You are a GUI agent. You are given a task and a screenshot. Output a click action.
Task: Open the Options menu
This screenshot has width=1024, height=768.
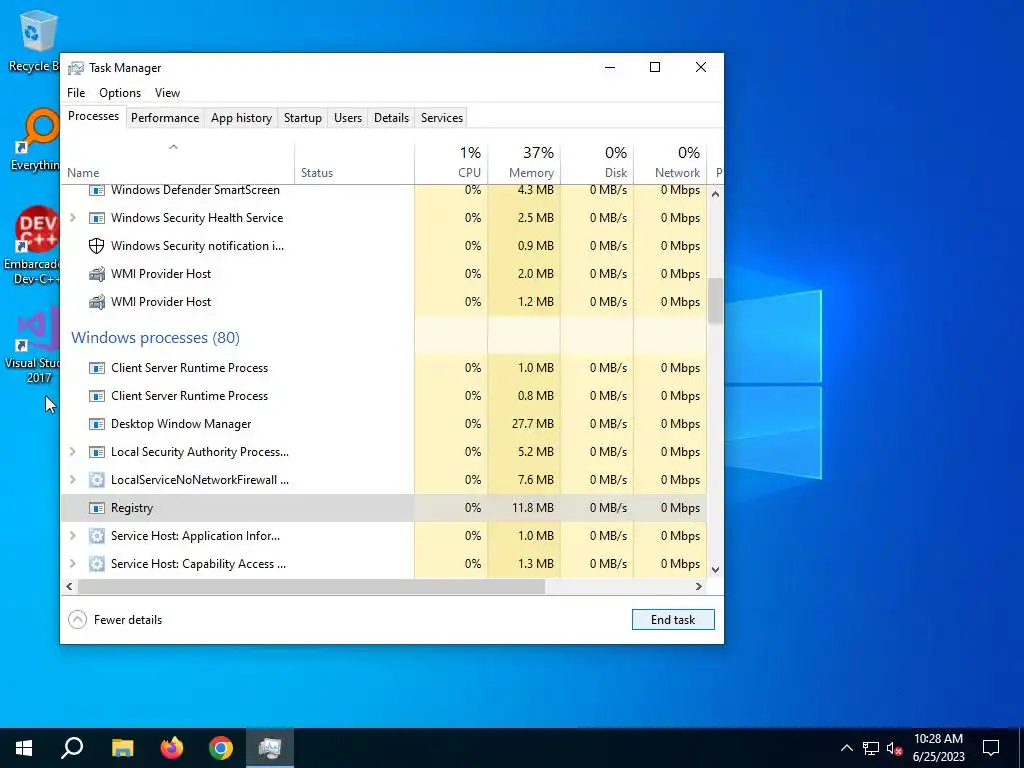120,93
